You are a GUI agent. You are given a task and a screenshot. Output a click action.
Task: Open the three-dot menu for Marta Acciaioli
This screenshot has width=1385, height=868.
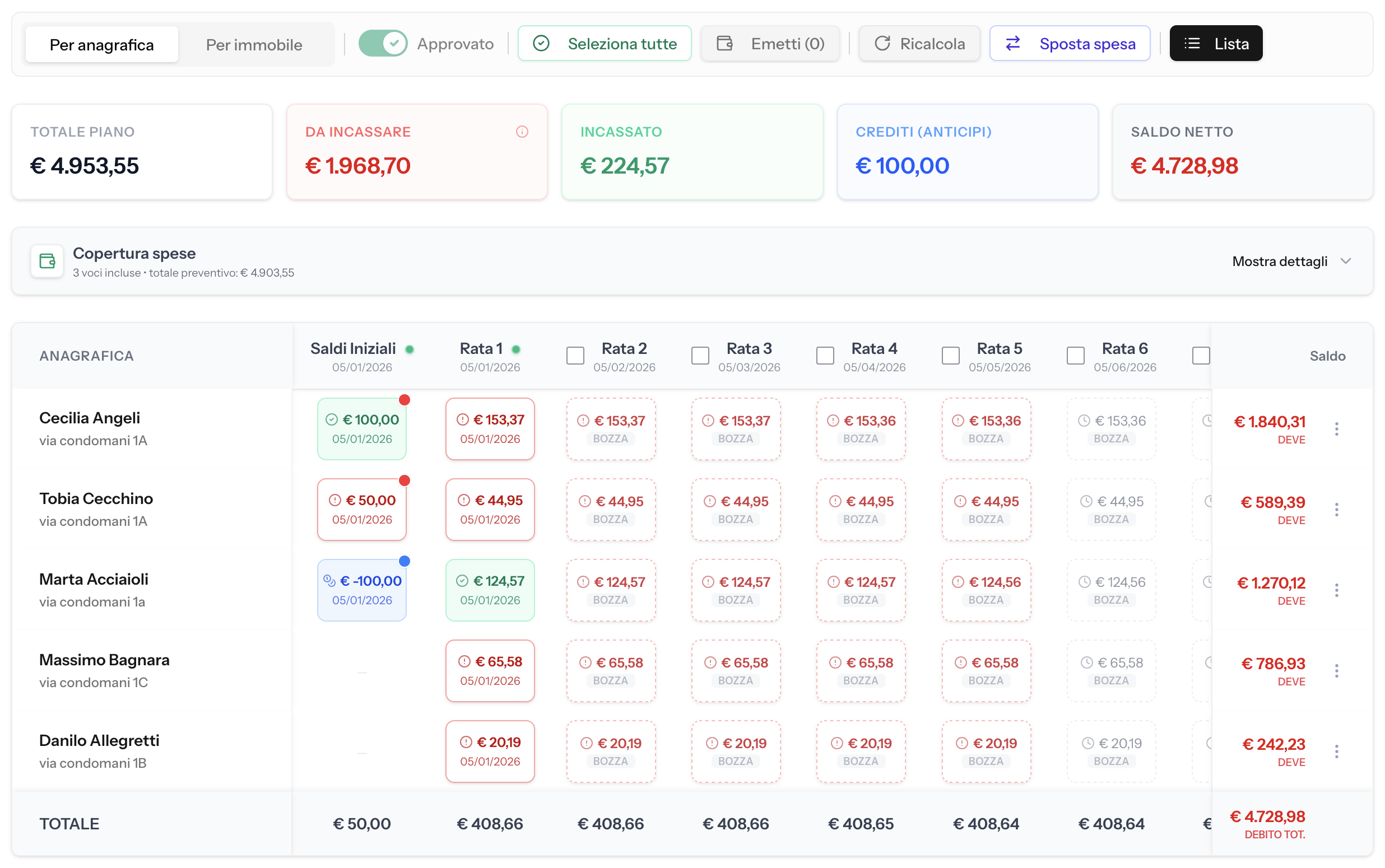1336,590
